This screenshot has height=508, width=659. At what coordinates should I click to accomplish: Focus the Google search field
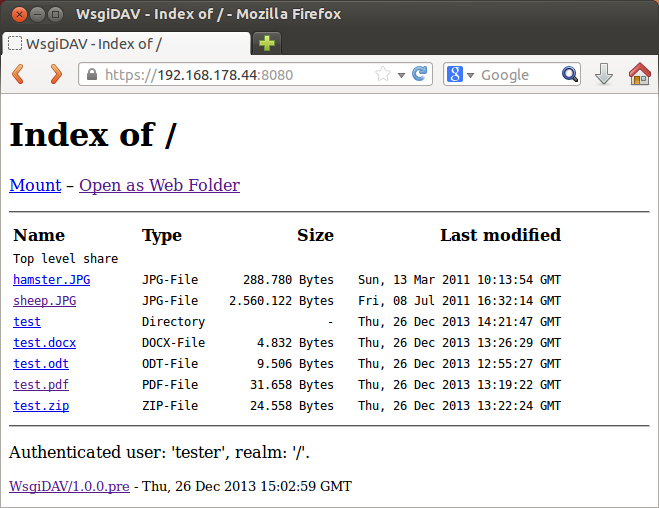[x=515, y=75]
